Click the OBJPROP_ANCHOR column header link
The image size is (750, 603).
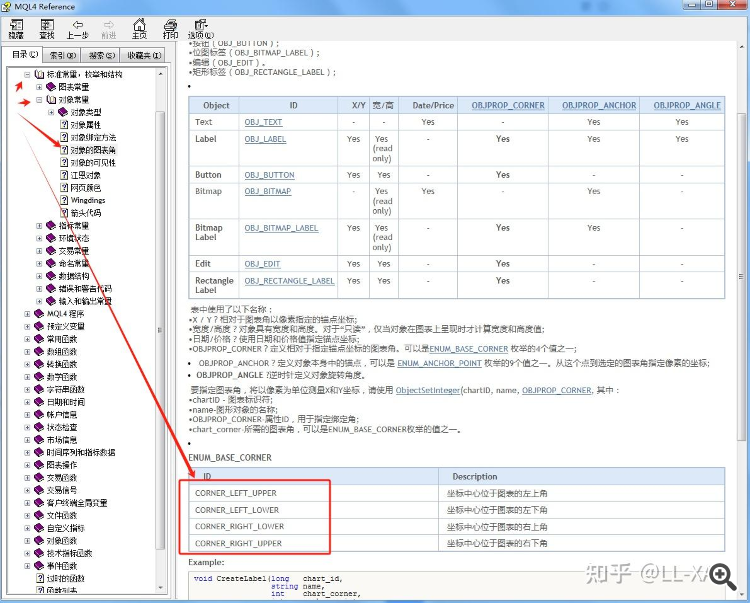tap(599, 105)
